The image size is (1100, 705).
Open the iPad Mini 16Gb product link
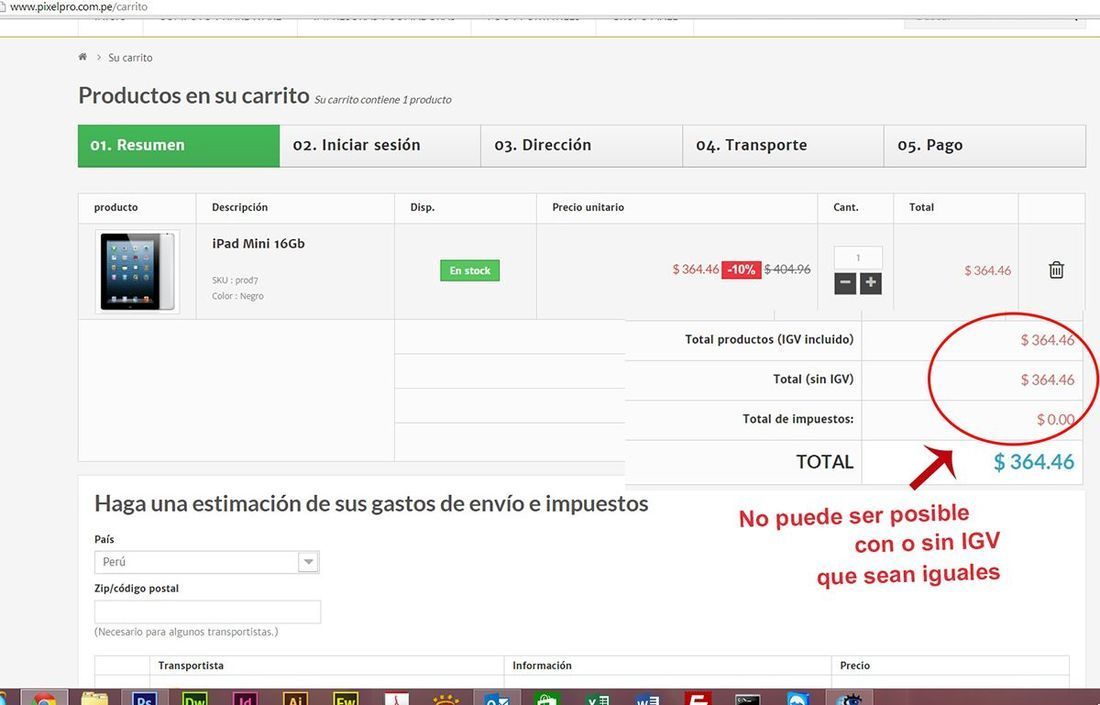click(258, 243)
